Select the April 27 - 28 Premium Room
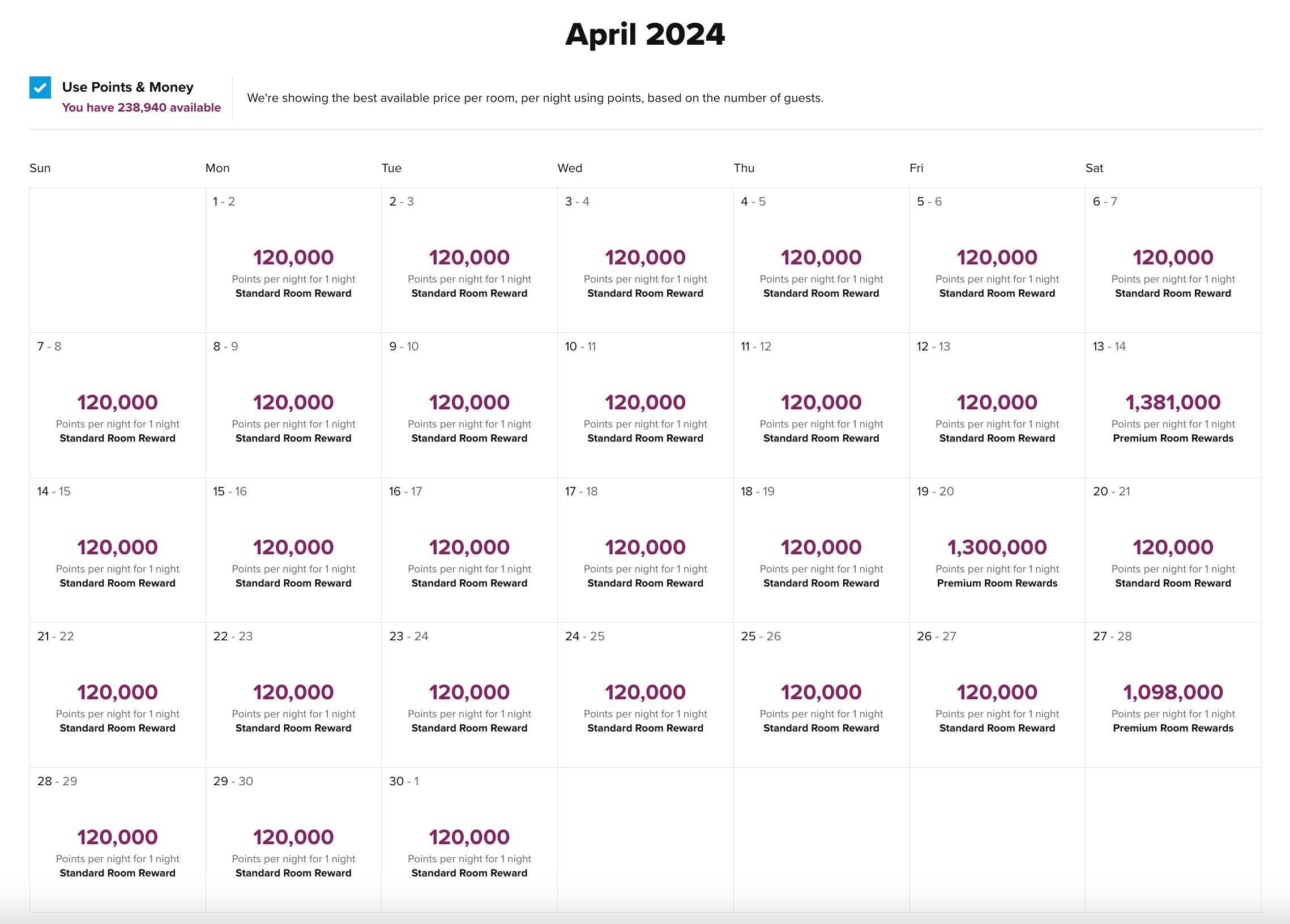 point(1172,695)
